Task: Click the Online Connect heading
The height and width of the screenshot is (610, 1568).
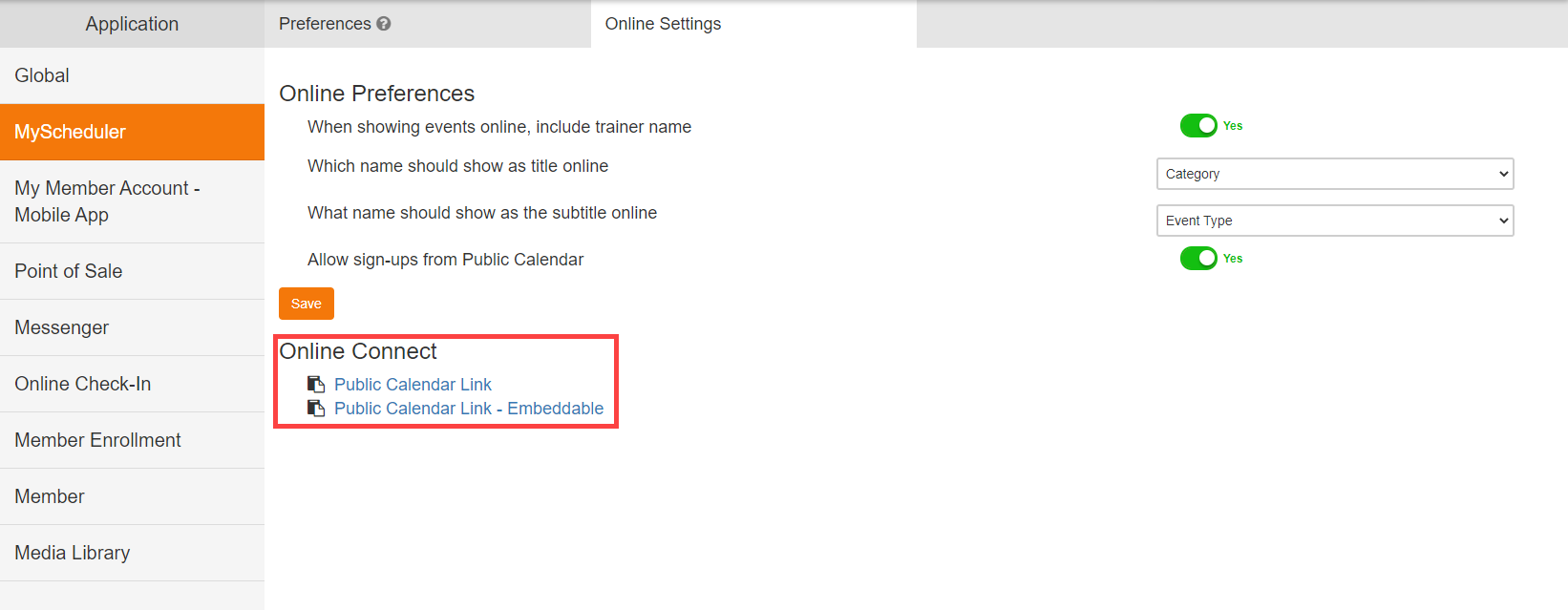Action: 358,351
